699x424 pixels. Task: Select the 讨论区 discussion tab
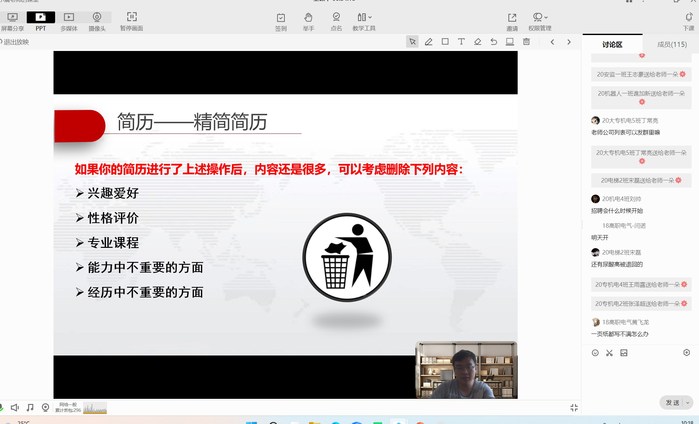[x=612, y=45]
